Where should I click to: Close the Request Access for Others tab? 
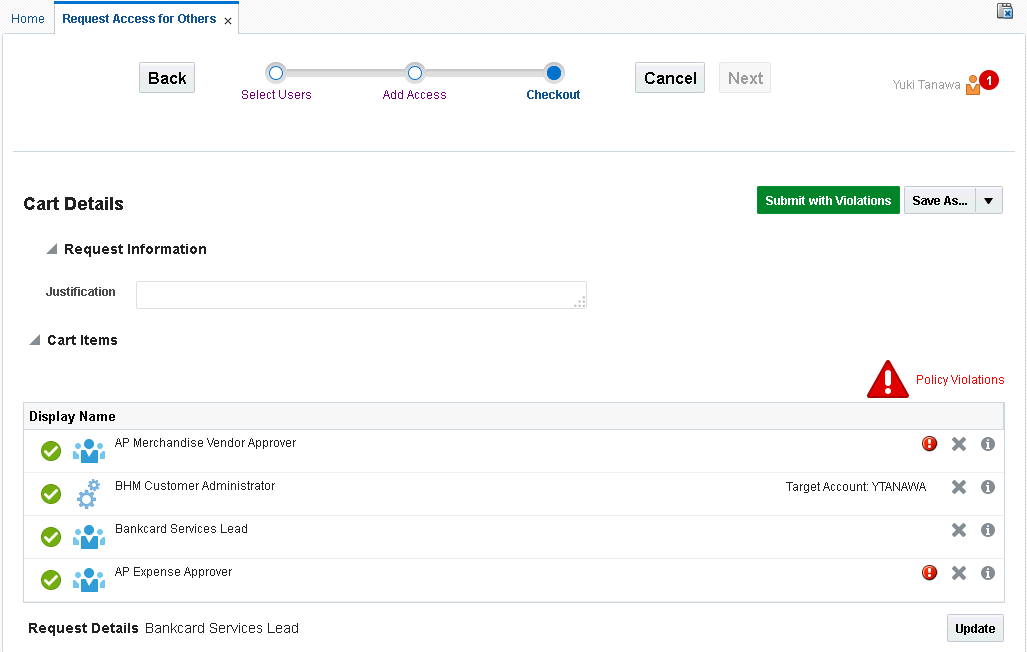tap(228, 21)
